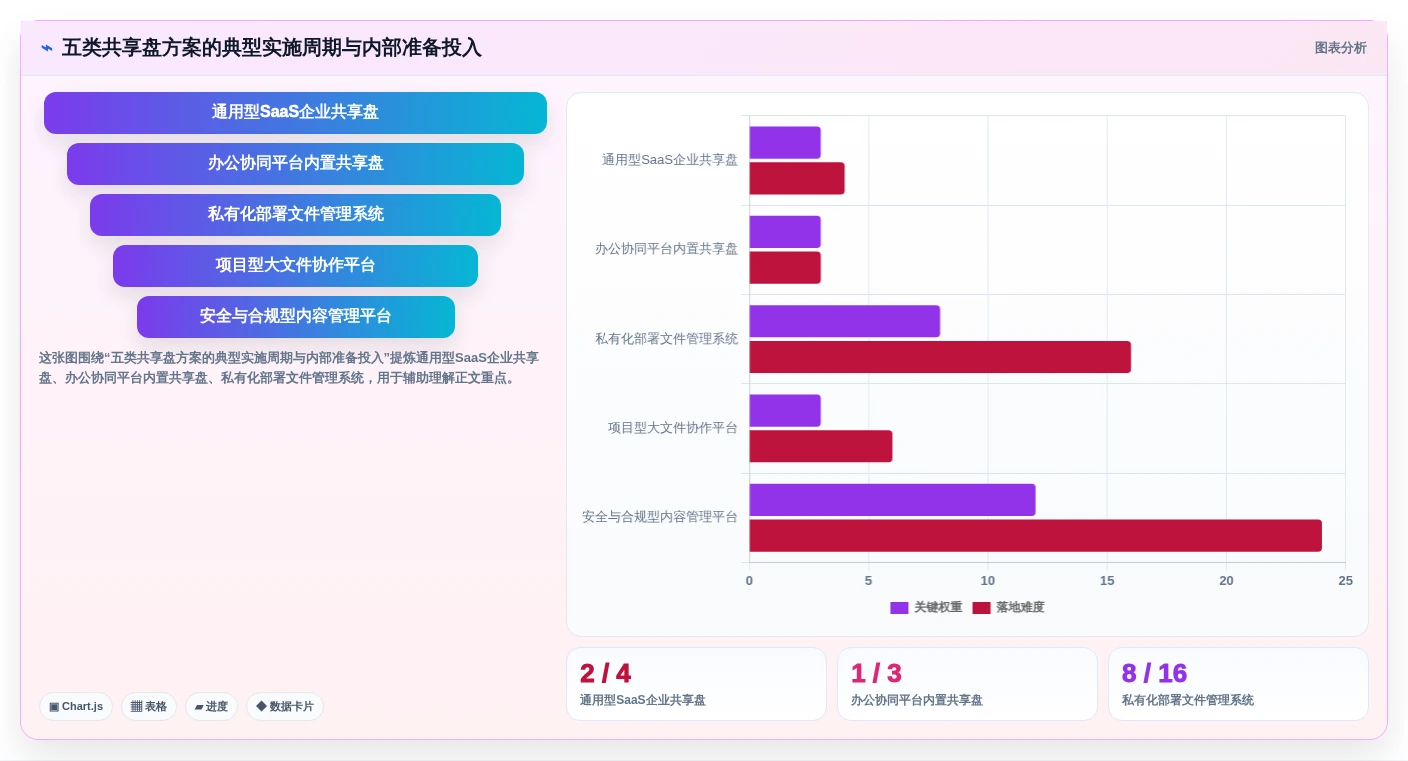Screen dimensions: 1408x761
Task: Click the y-axis label 通用型SaaS企业共享盘
Action: point(670,160)
